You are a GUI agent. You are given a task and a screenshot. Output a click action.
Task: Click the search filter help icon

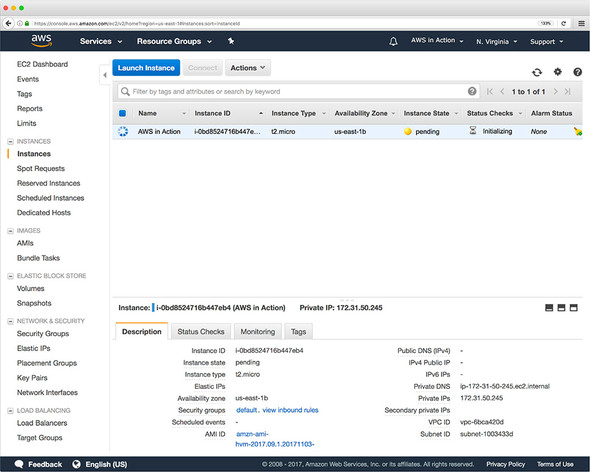472,91
